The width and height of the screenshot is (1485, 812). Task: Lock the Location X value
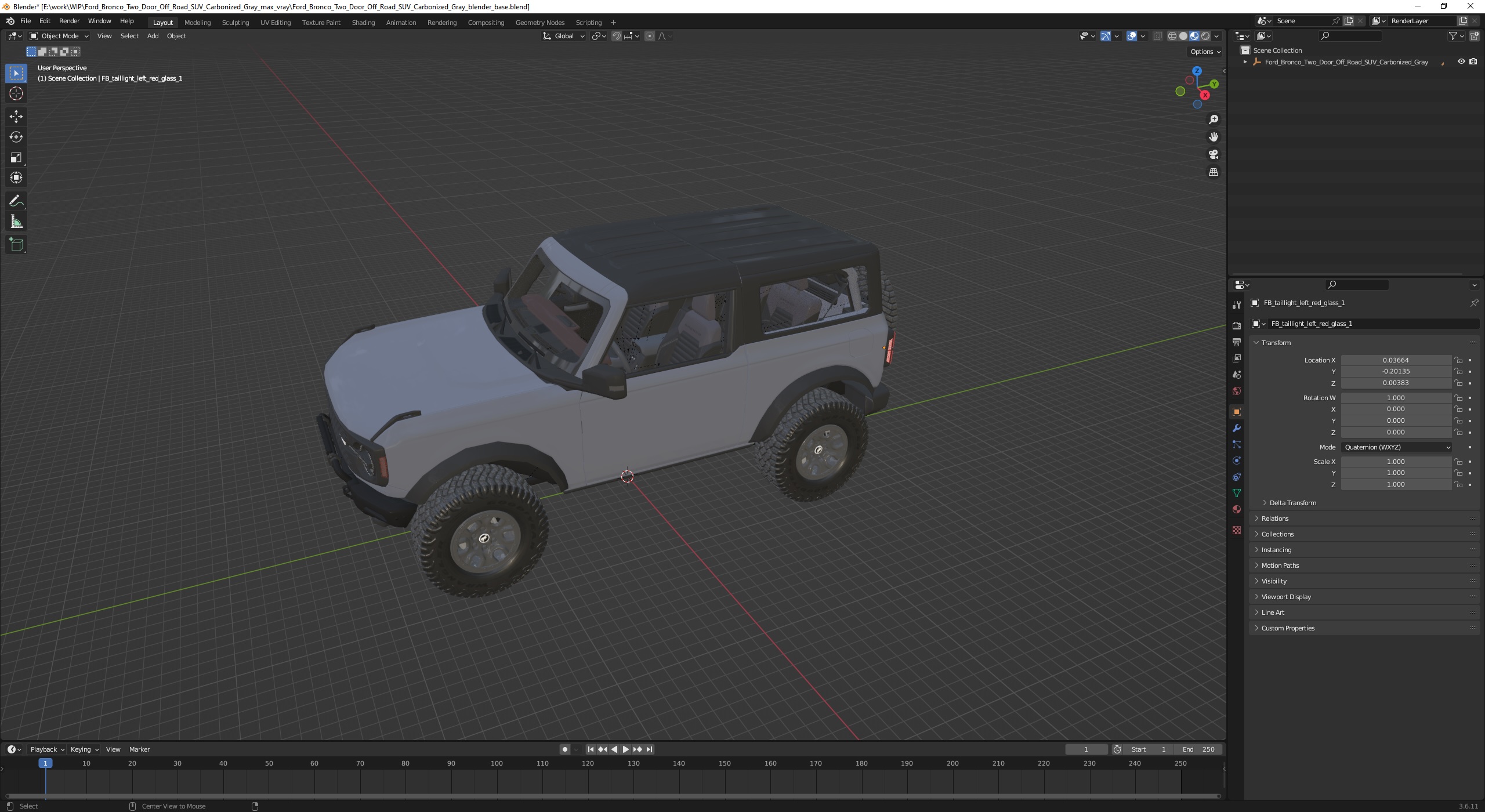click(1458, 360)
